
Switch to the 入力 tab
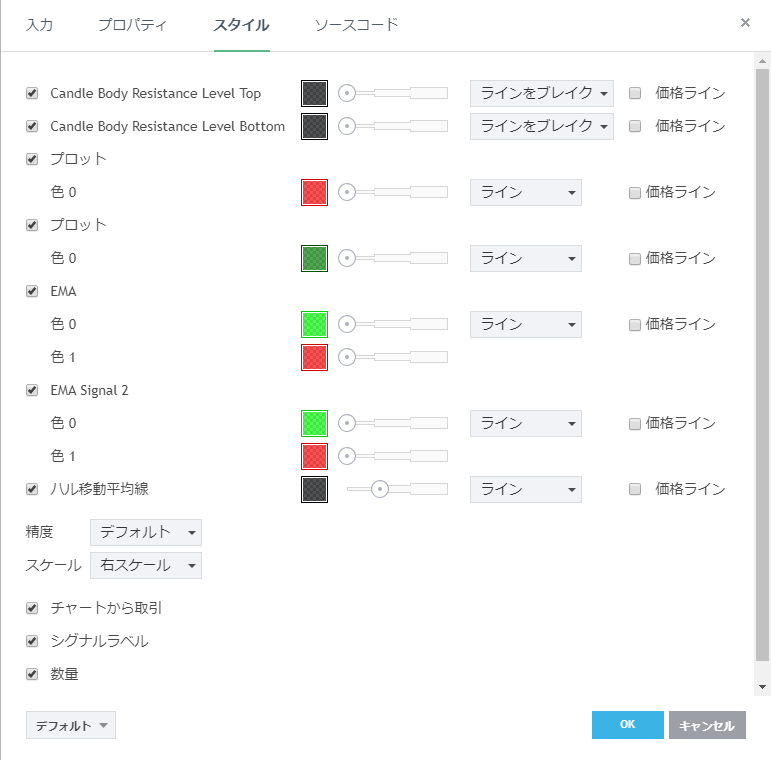[x=39, y=25]
